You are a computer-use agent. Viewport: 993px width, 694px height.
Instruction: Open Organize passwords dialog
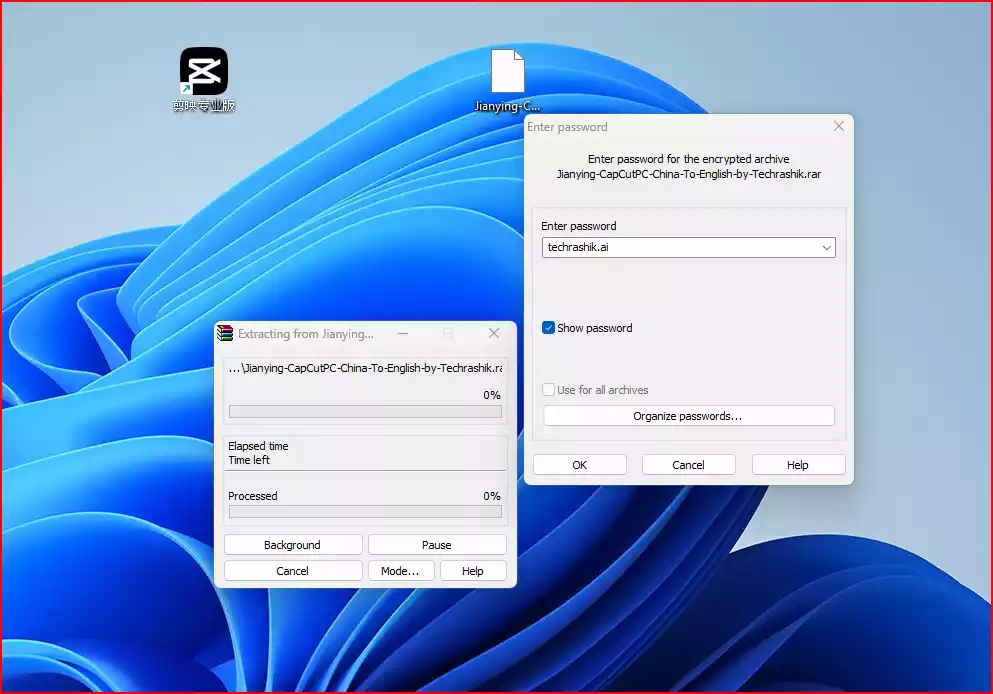[688, 416]
